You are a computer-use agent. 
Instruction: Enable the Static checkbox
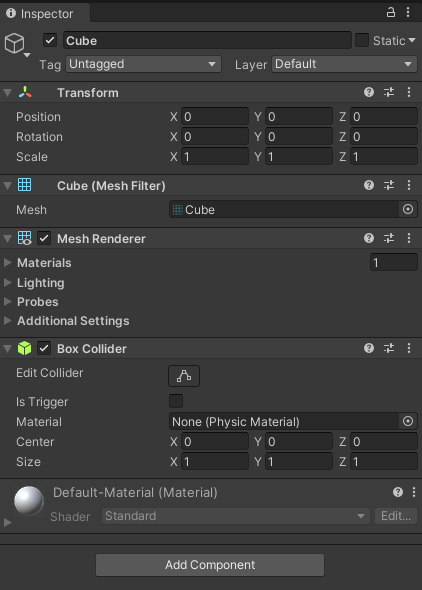(x=362, y=40)
